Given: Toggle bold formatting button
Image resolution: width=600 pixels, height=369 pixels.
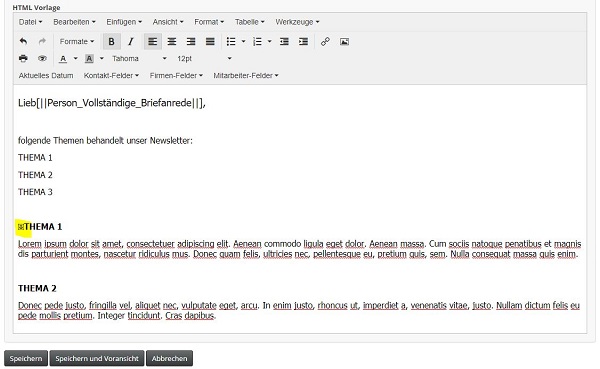Looking at the screenshot, I should click(111, 41).
